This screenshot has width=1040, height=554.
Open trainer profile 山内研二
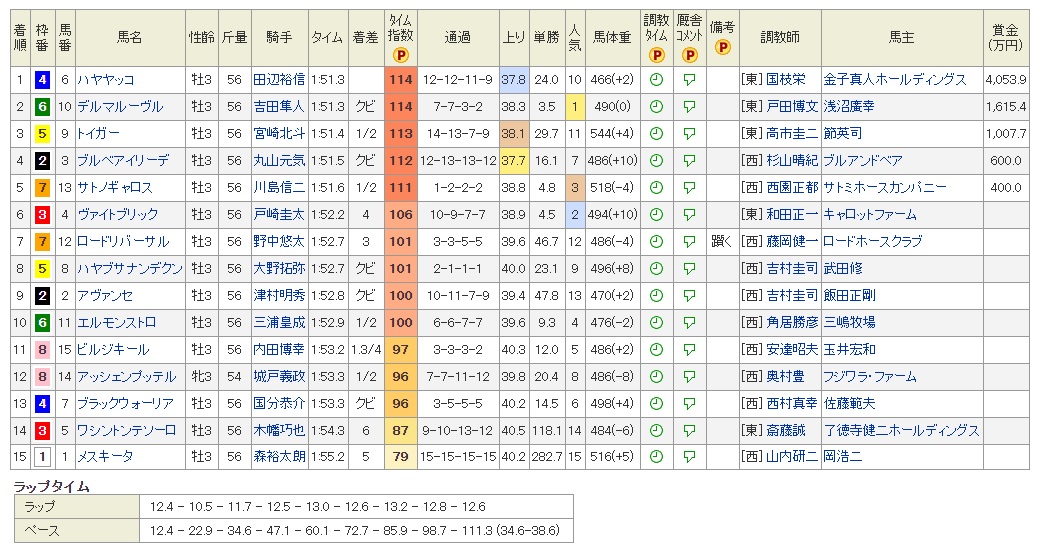click(x=792, y=456)
